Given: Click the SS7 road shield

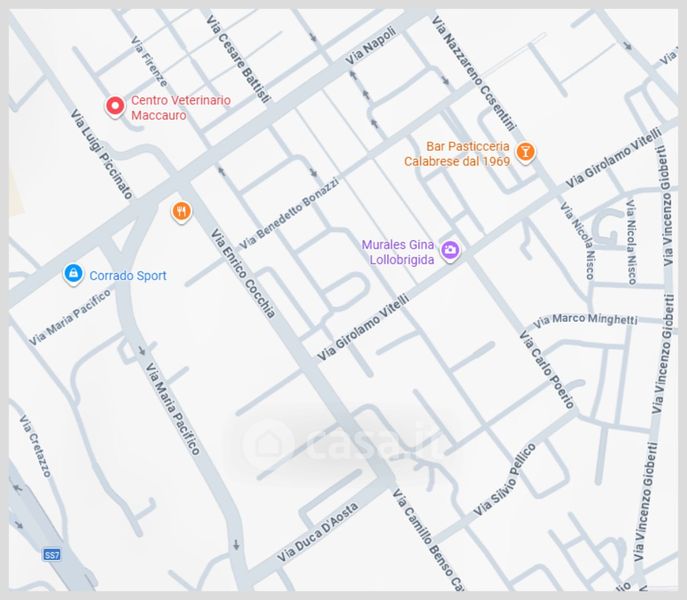Looking at the screenshot, I should click(52, 554).
